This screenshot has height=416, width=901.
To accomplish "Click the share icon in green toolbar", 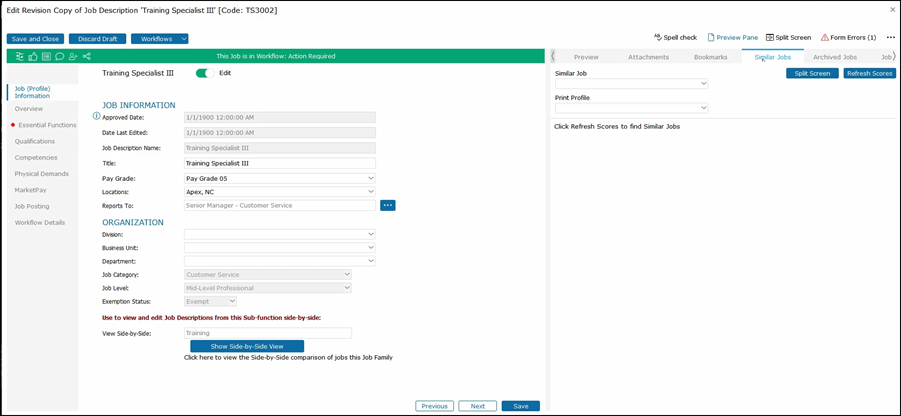I will coord(87,57).
